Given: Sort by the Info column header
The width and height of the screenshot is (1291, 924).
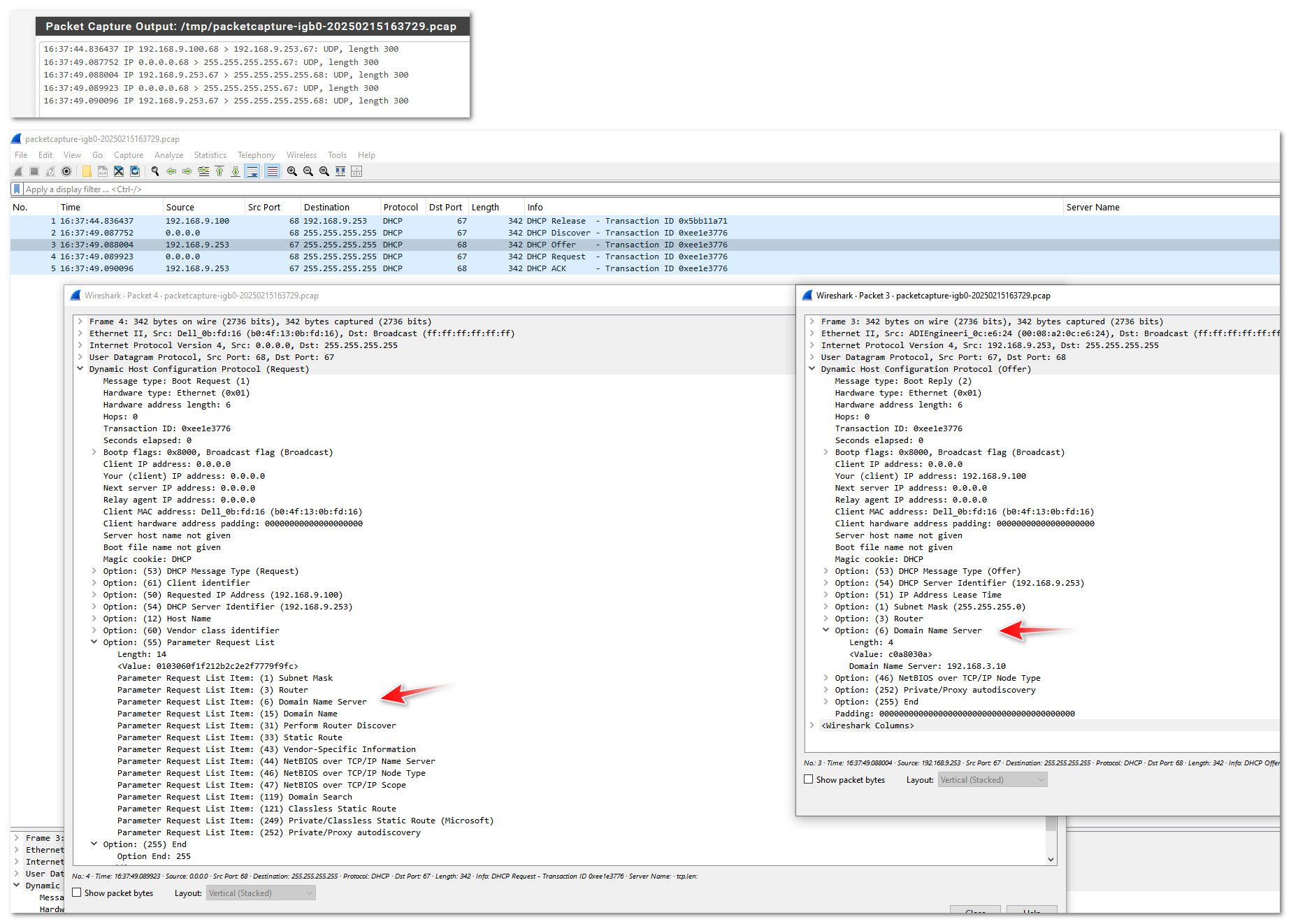Looking at the screenshot, I should [793, 208].
